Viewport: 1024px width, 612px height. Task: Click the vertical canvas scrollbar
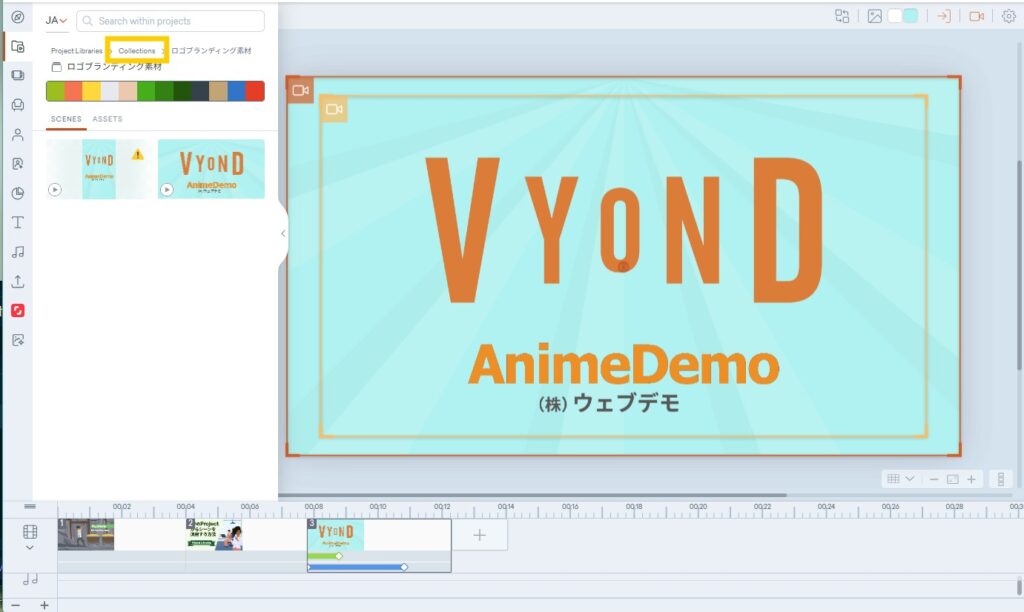click(x=1020, y=265)
